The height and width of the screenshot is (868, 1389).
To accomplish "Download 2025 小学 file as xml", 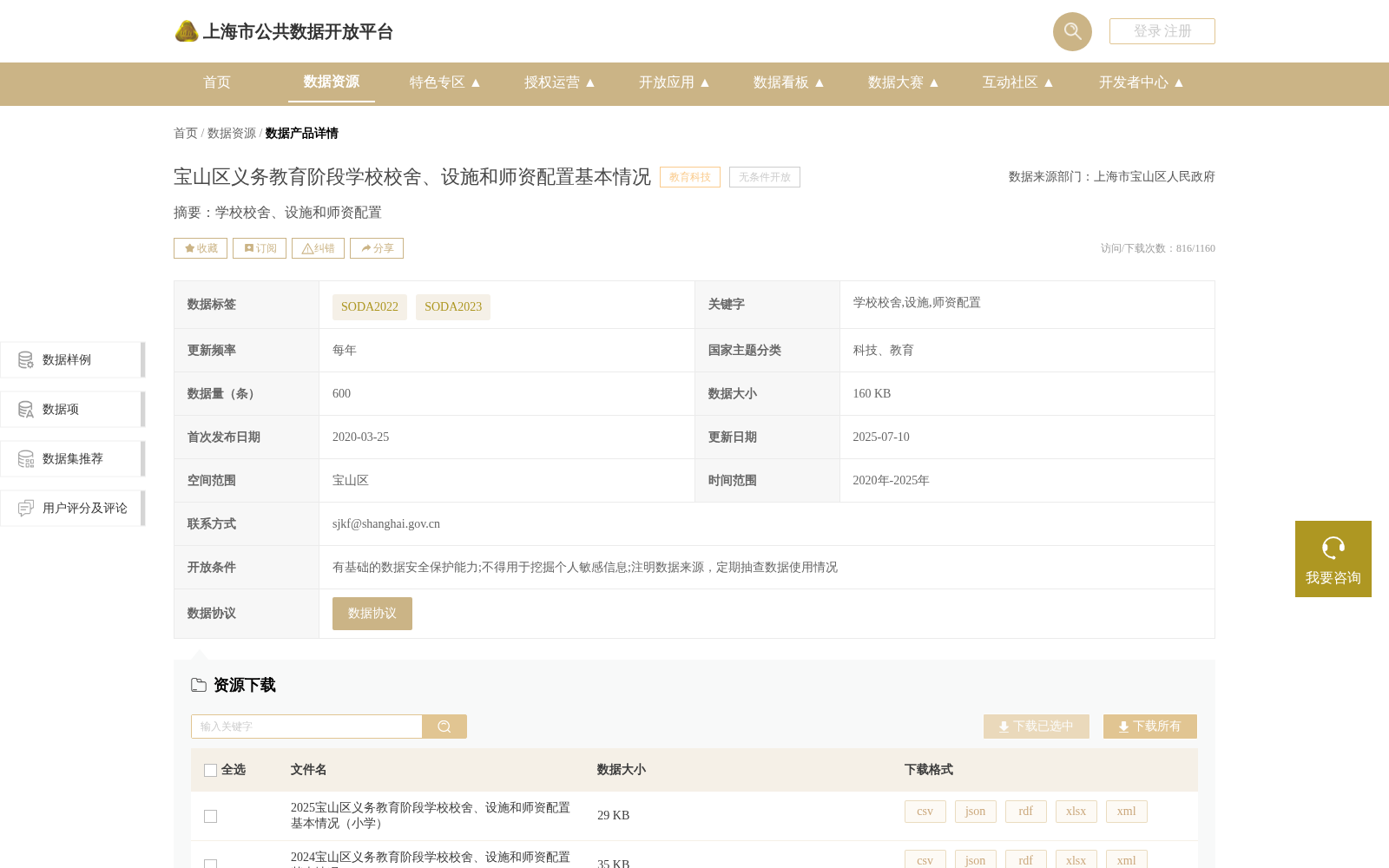I will pyautogui.click(x=1127, y=812).
